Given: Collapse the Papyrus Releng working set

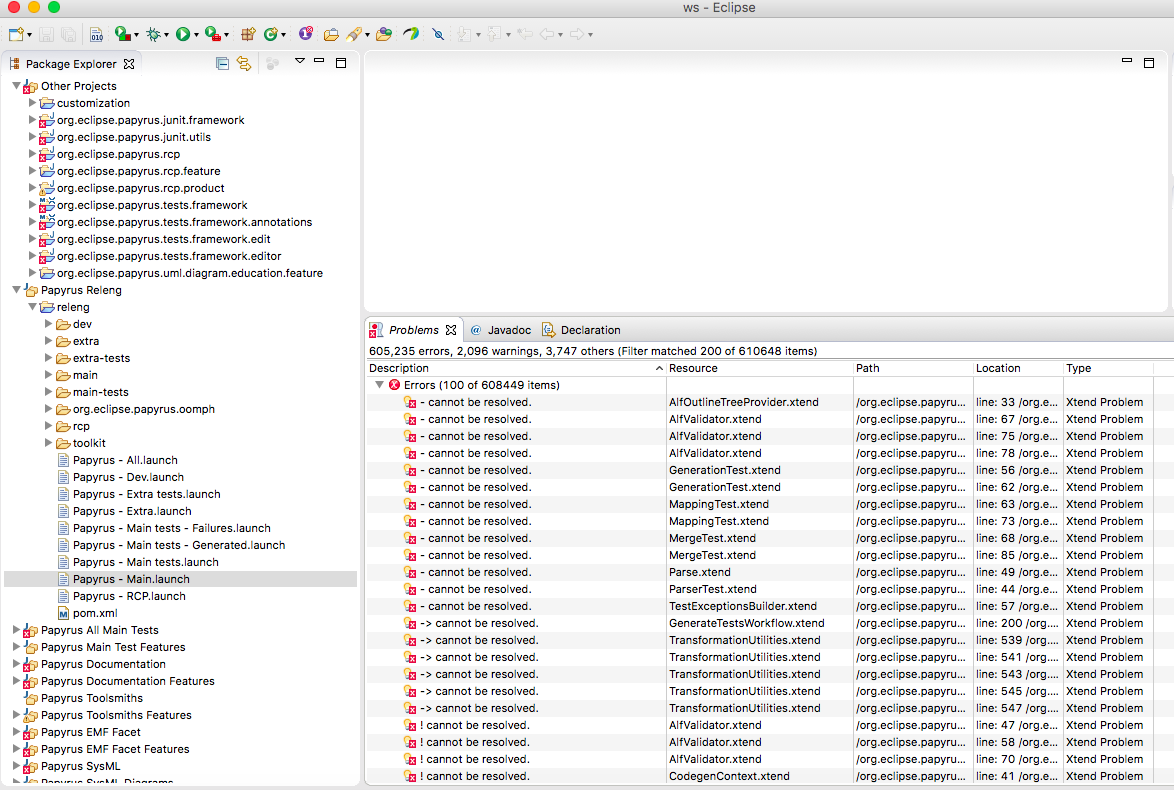Looking at the screenshot, I should (16, 290).
